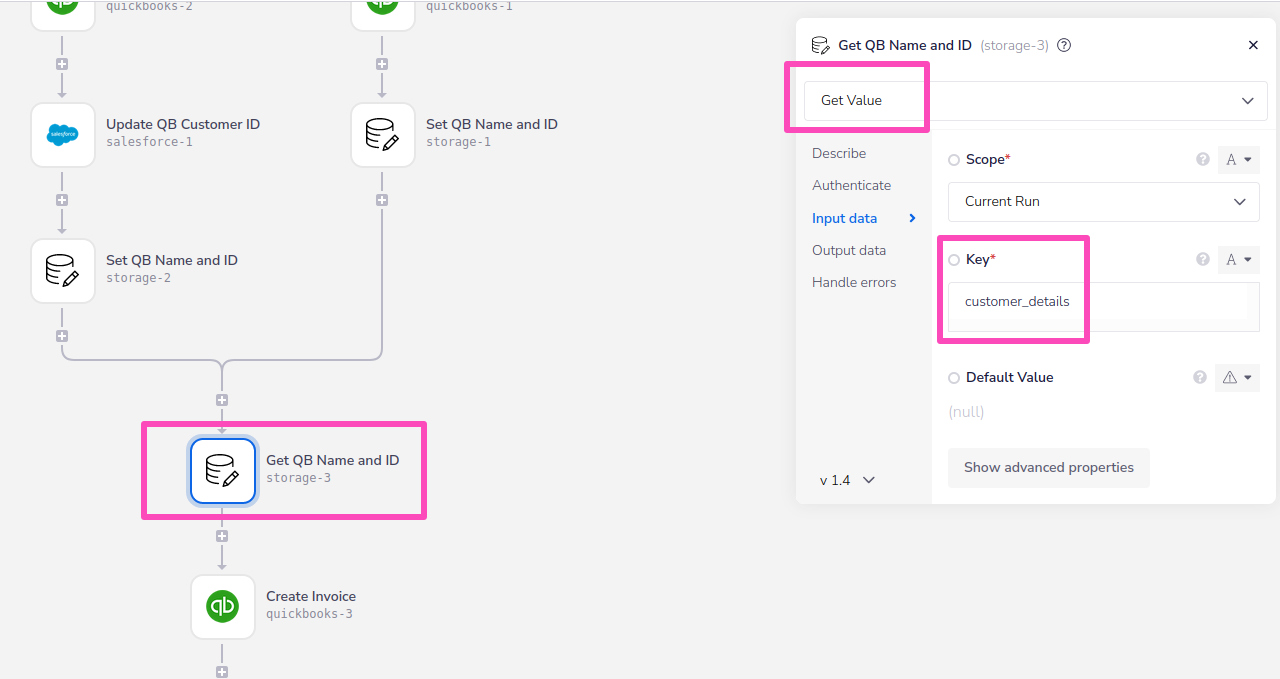Click the customer_details Key input field
Screen dimensions: 1280x679
1103,301
